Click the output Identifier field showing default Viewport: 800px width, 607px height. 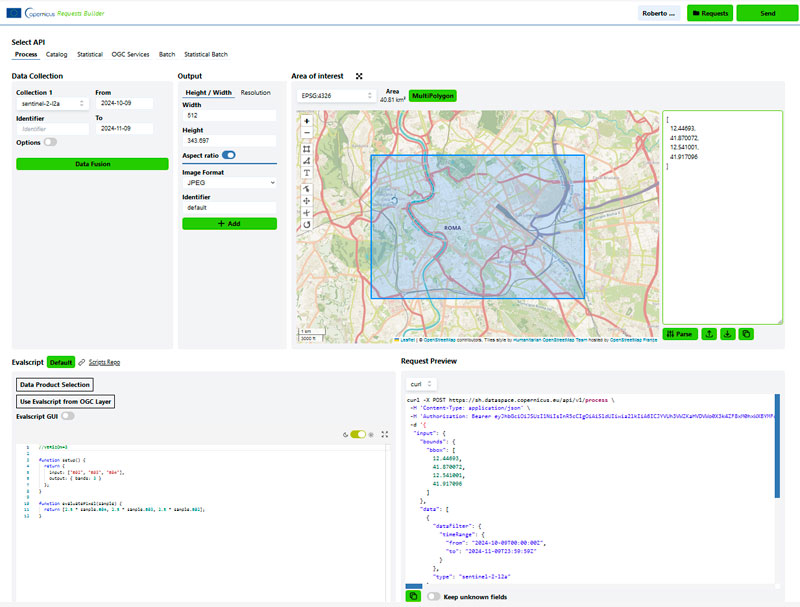230,208
